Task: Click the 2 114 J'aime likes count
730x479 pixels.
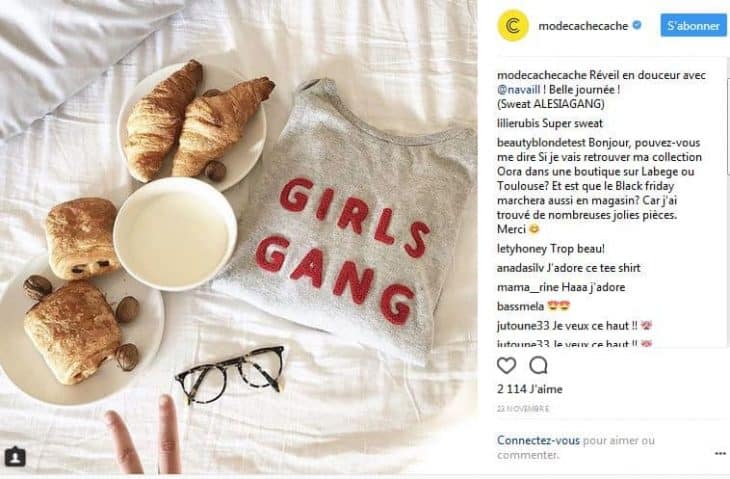Action: (x=529, y=389)
